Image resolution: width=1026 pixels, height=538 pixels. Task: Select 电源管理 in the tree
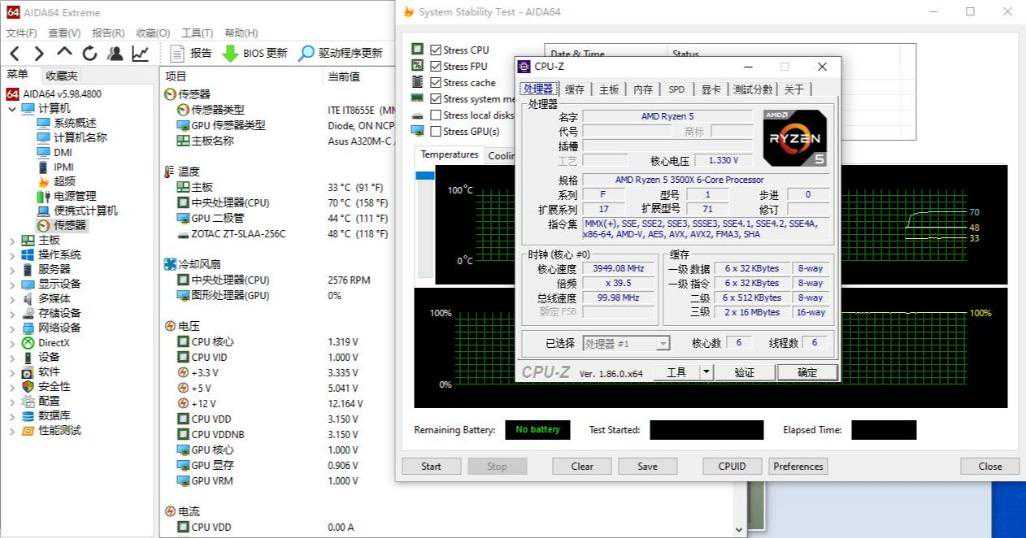75,196
